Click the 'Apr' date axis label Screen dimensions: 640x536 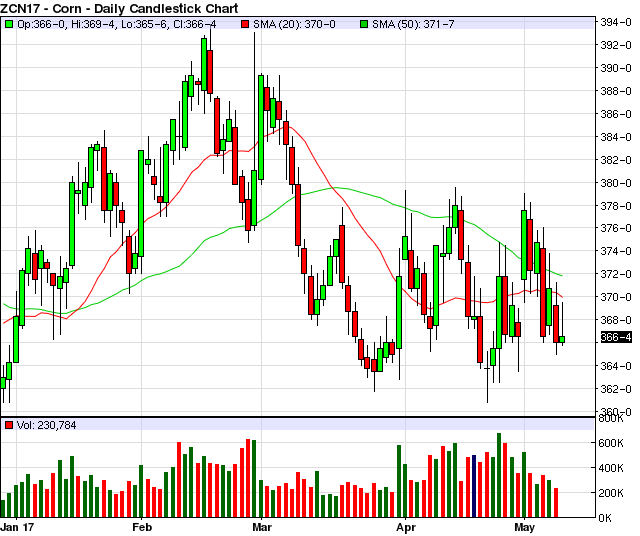tap(406, 527)
